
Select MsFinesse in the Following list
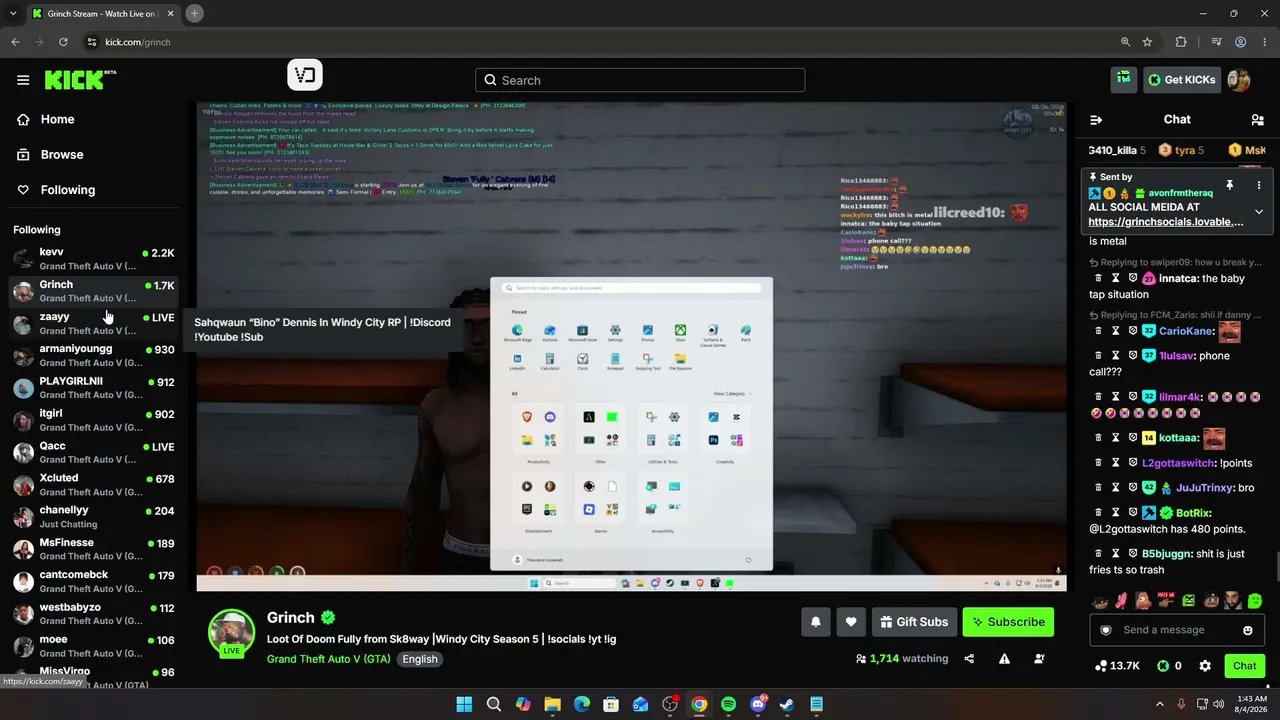click(94, 549)
